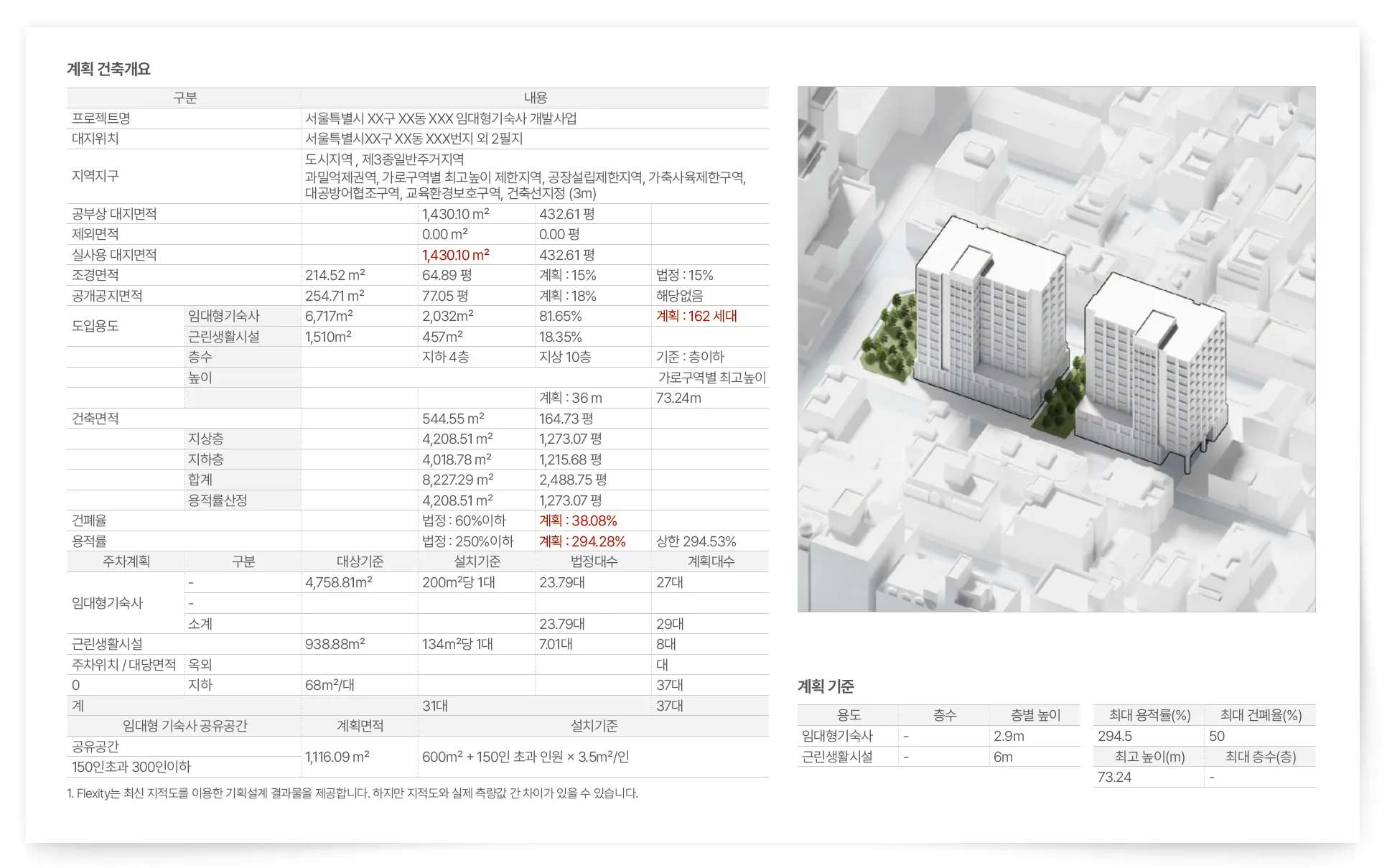The image size is (1387, 868).
Task: Click the red 계획 : 162 세대 text
Action: [696, 316]
